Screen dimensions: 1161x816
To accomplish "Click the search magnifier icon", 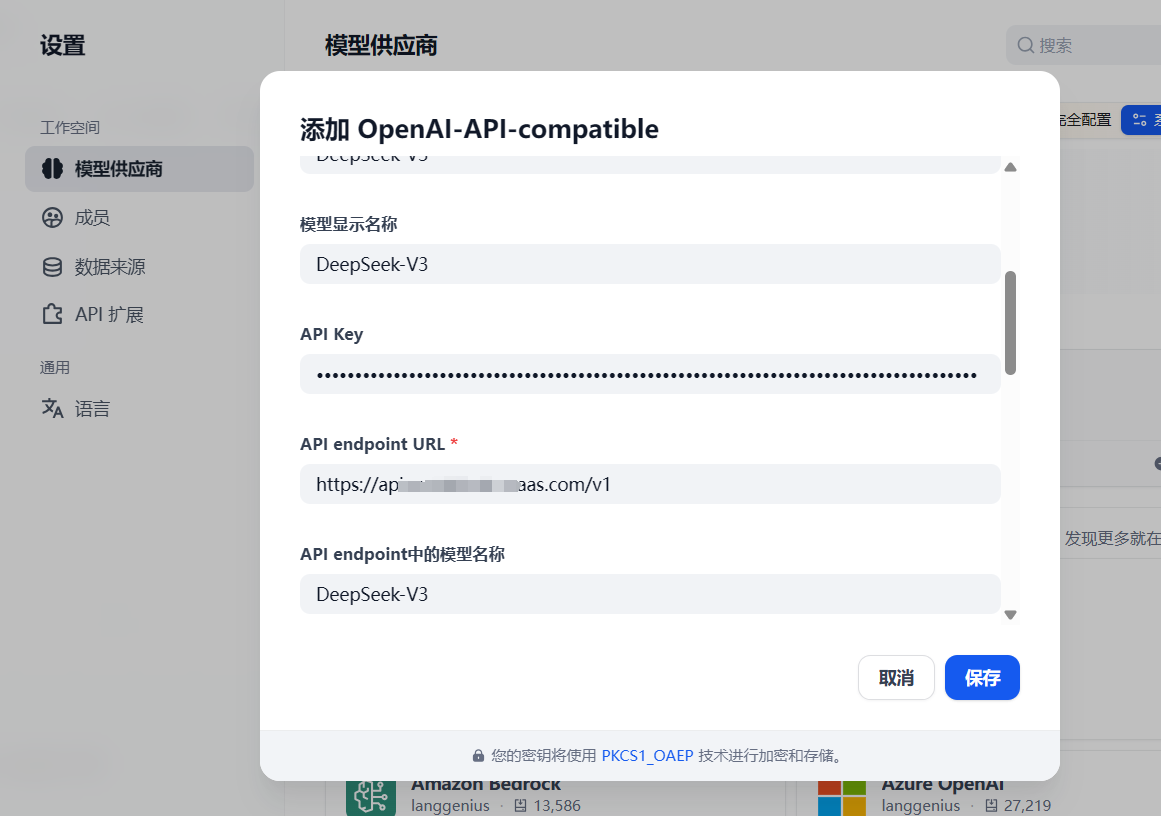I will 1026,45.
